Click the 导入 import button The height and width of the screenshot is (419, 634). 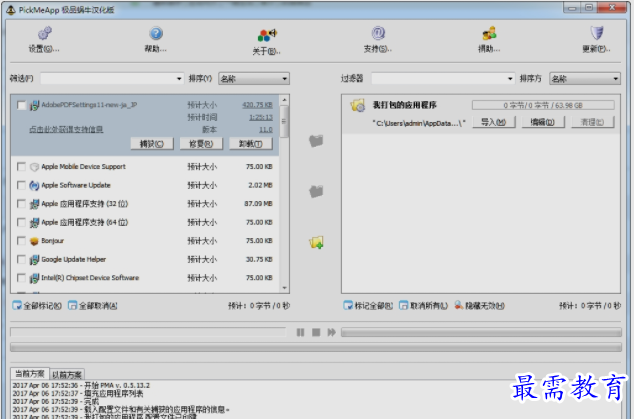pos(493,122)
